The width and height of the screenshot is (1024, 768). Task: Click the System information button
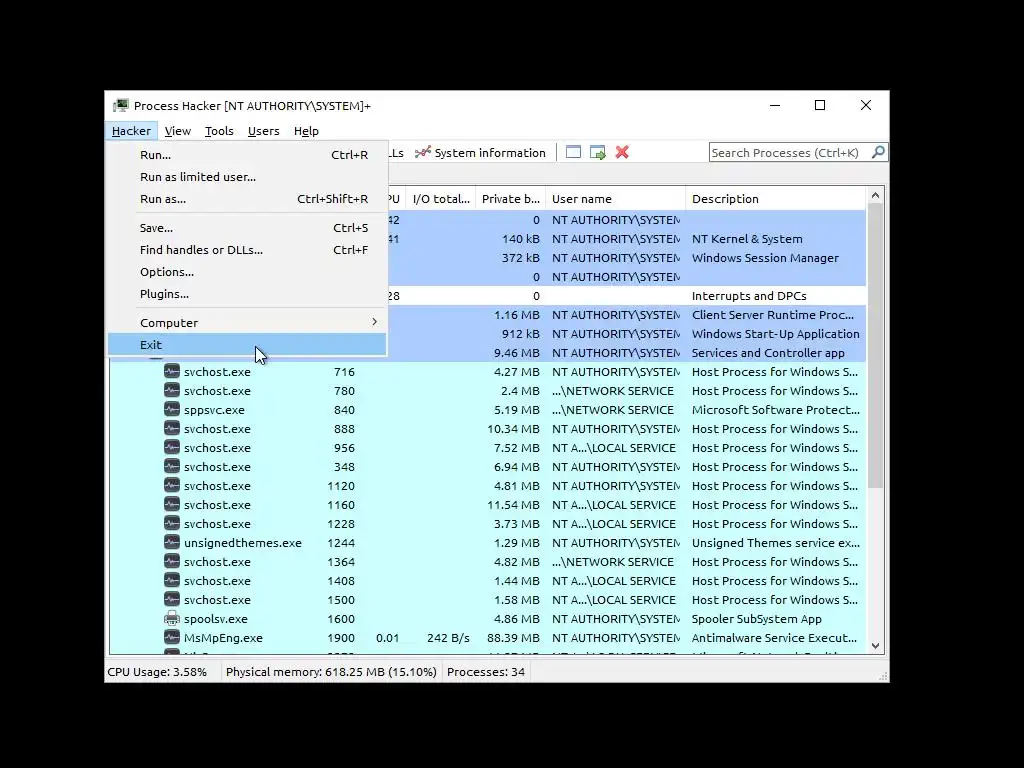click(x=480, y=152)
